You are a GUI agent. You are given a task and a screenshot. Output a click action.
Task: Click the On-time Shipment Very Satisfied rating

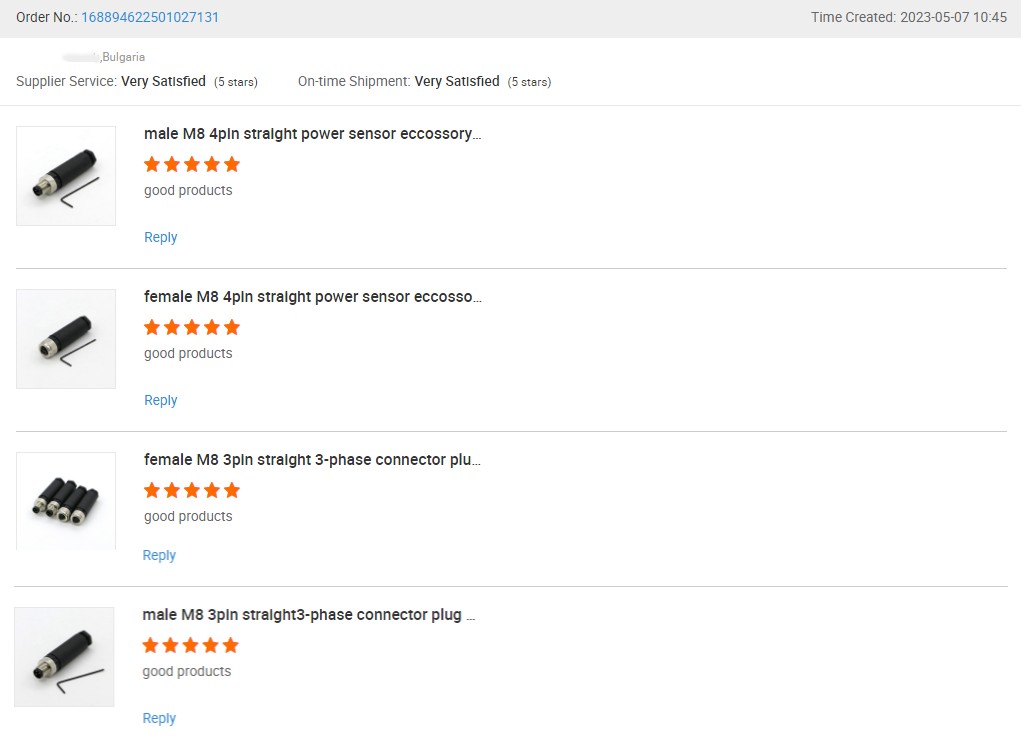(457, 81)
